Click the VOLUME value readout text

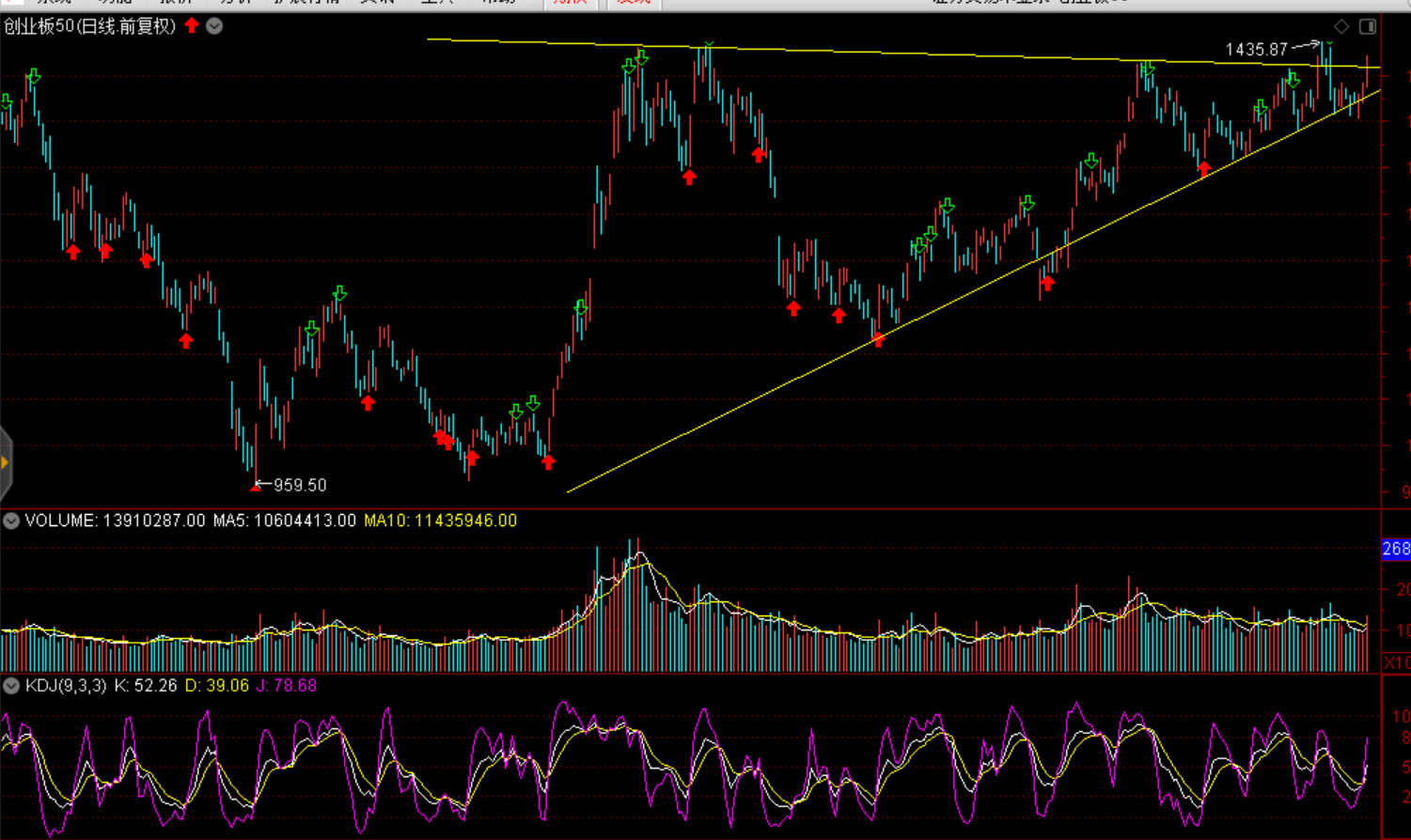(x=115, y=521)
